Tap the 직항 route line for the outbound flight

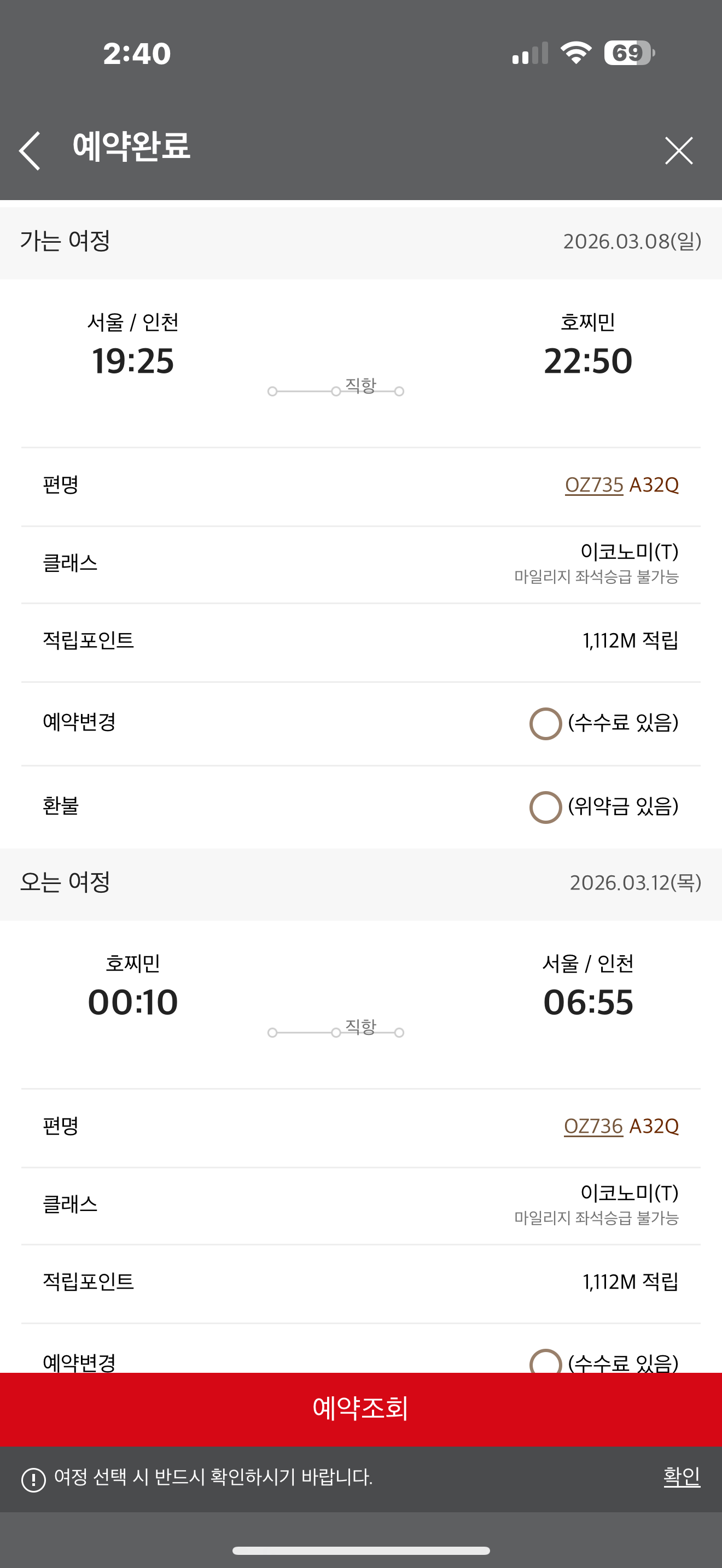click(336, 390)
